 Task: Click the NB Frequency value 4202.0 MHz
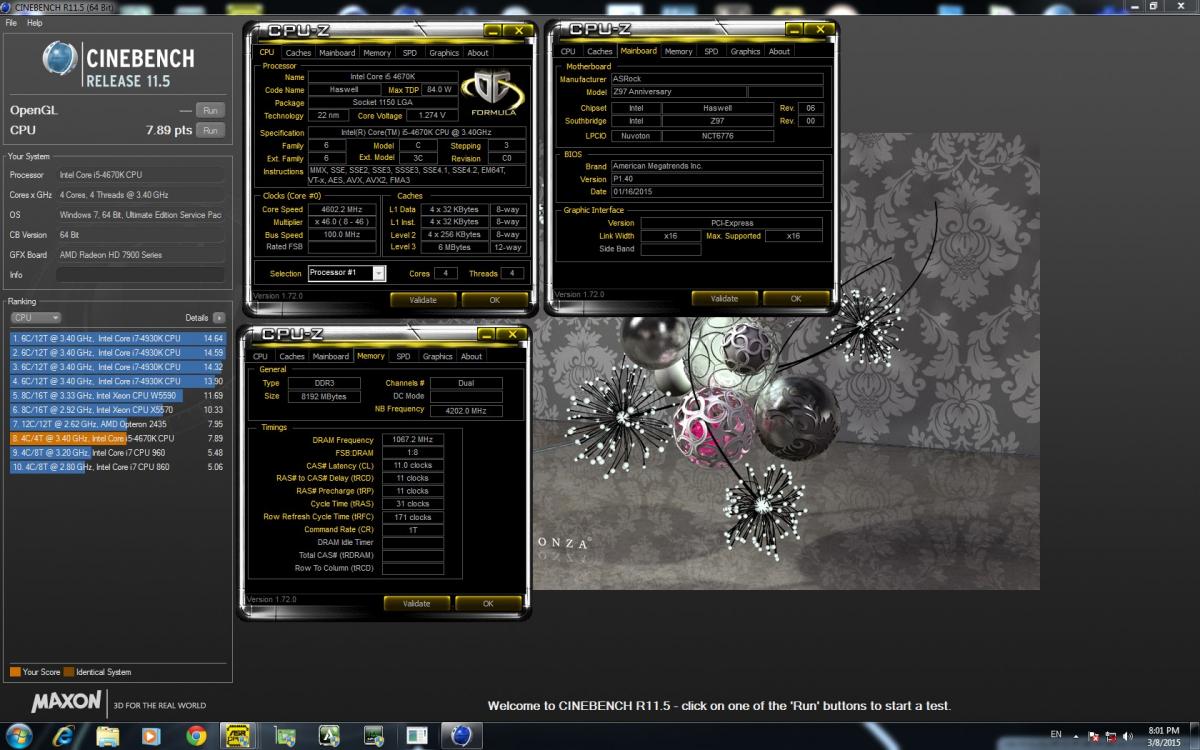pos(464,410)
